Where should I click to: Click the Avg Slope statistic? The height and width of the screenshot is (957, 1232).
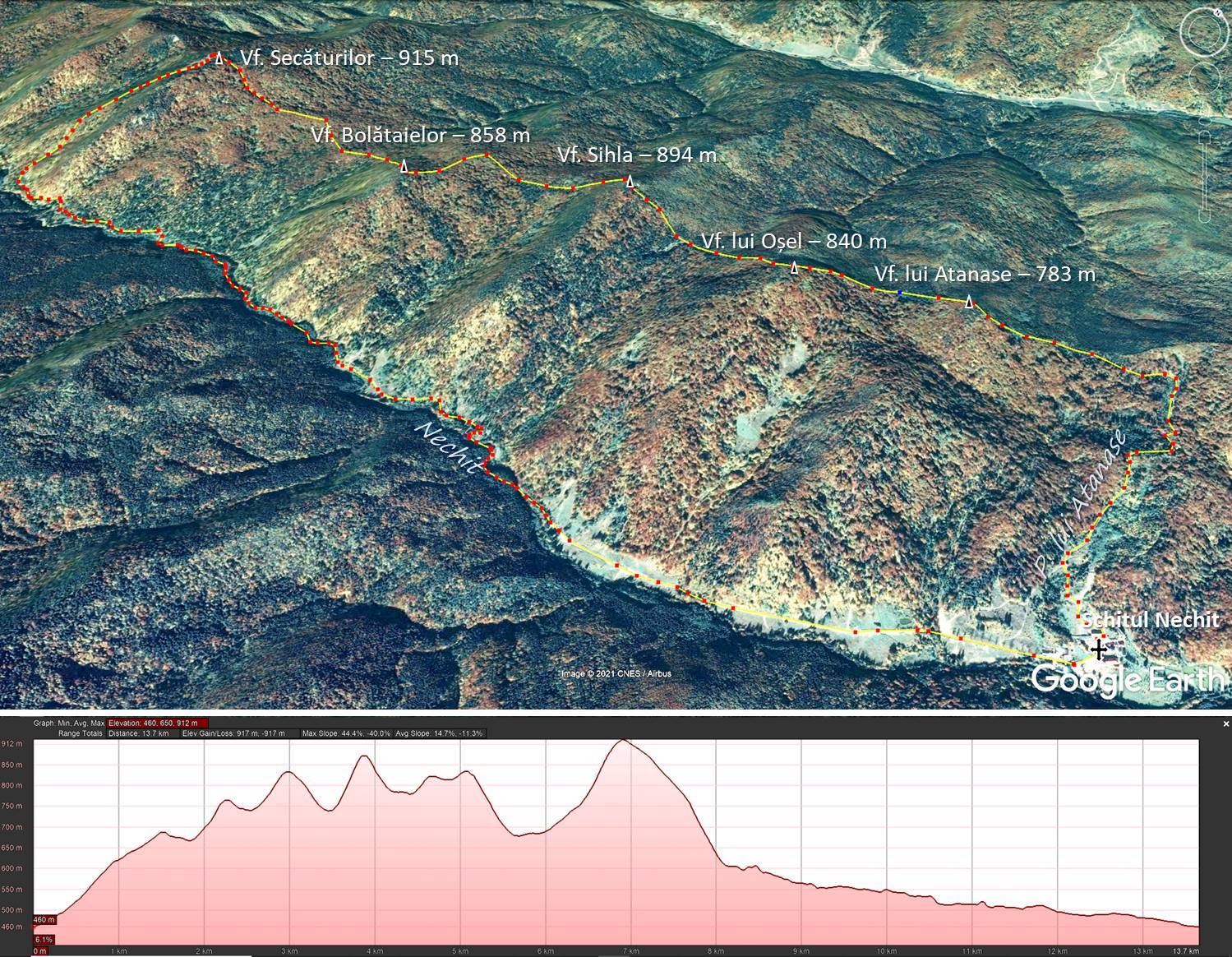point(439,733)
